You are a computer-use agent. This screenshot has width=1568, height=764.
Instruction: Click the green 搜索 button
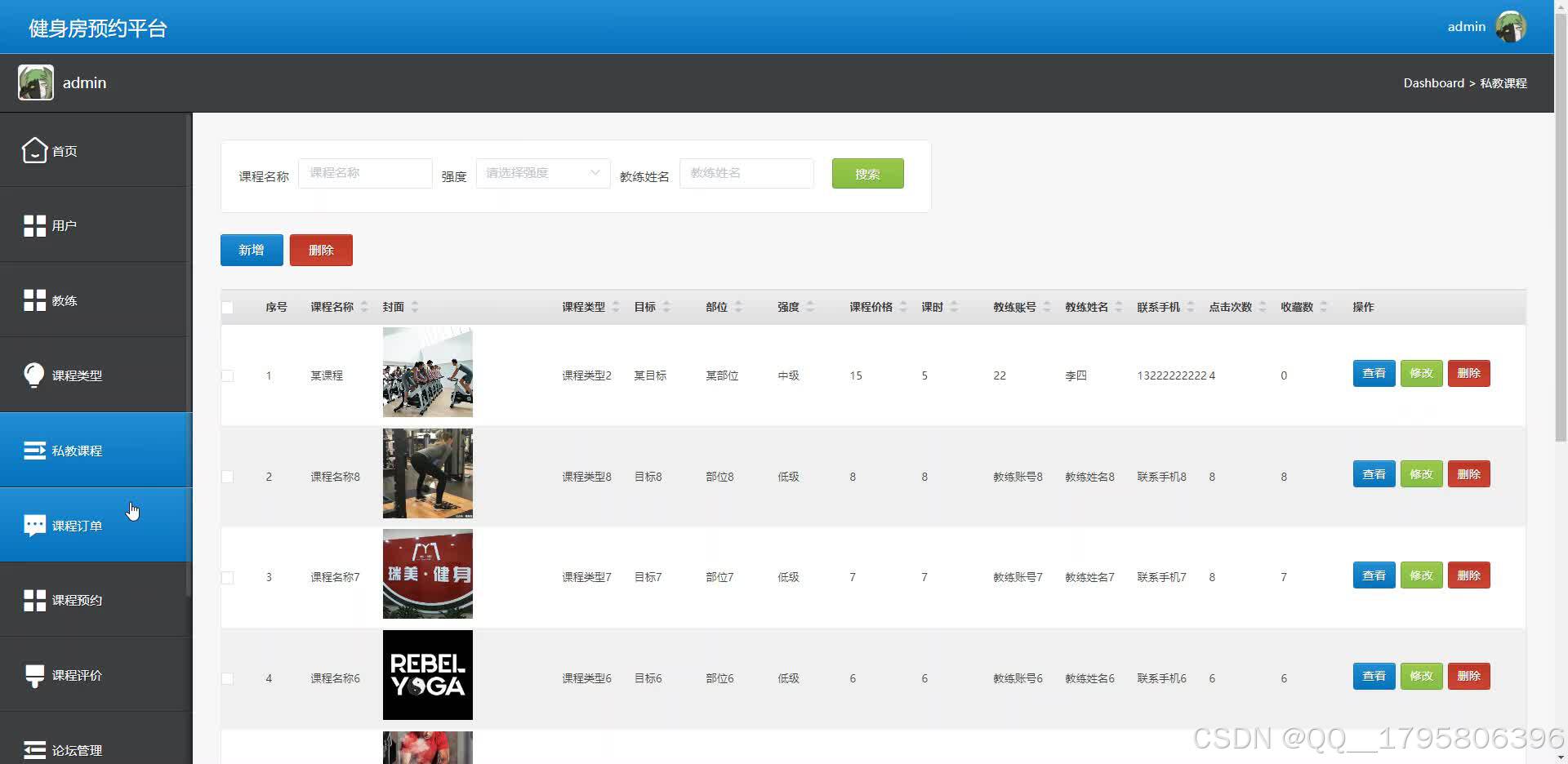click(x=867, y=174)
